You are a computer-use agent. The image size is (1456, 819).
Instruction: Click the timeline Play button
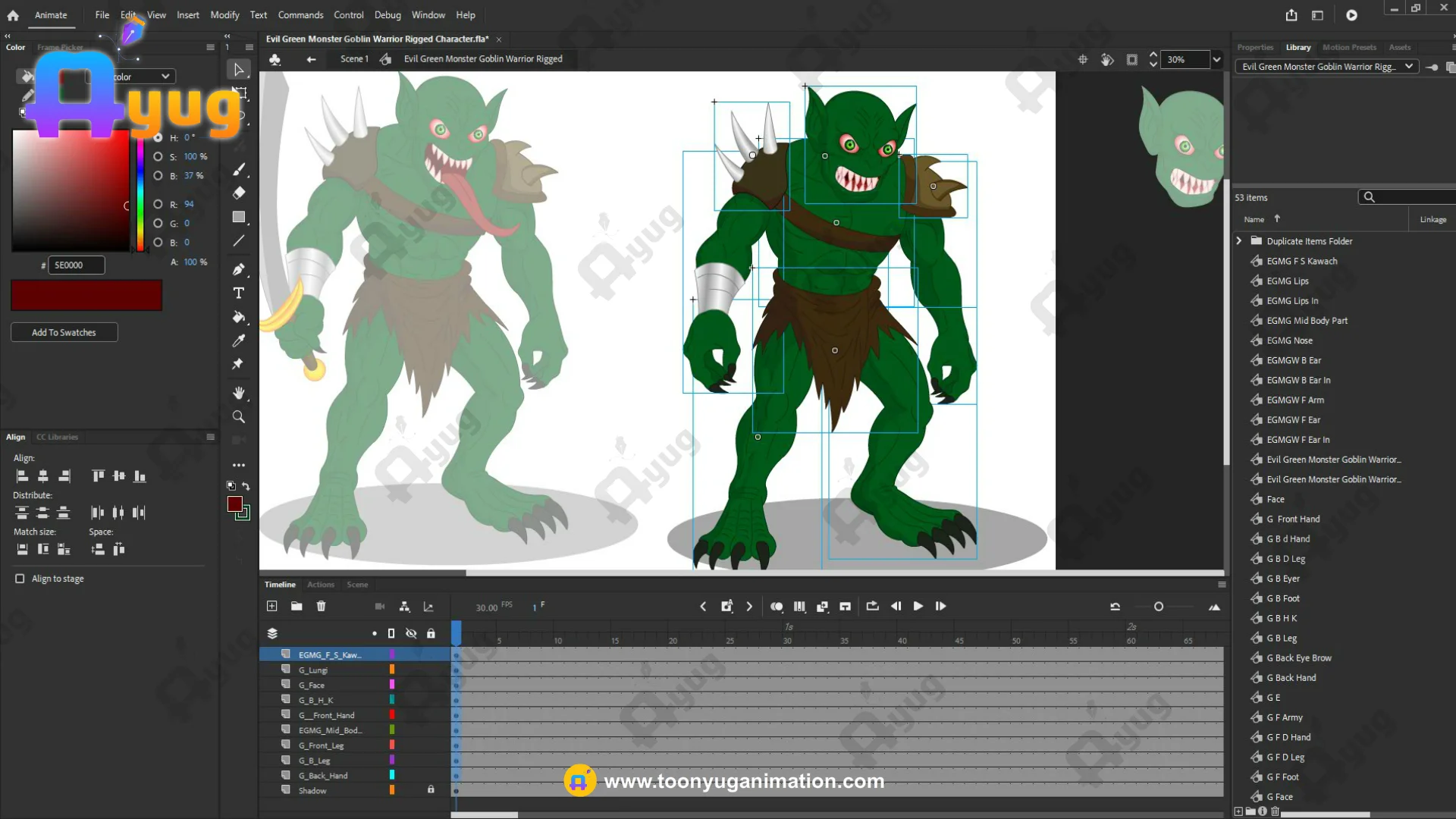click(x=918, y=607)
